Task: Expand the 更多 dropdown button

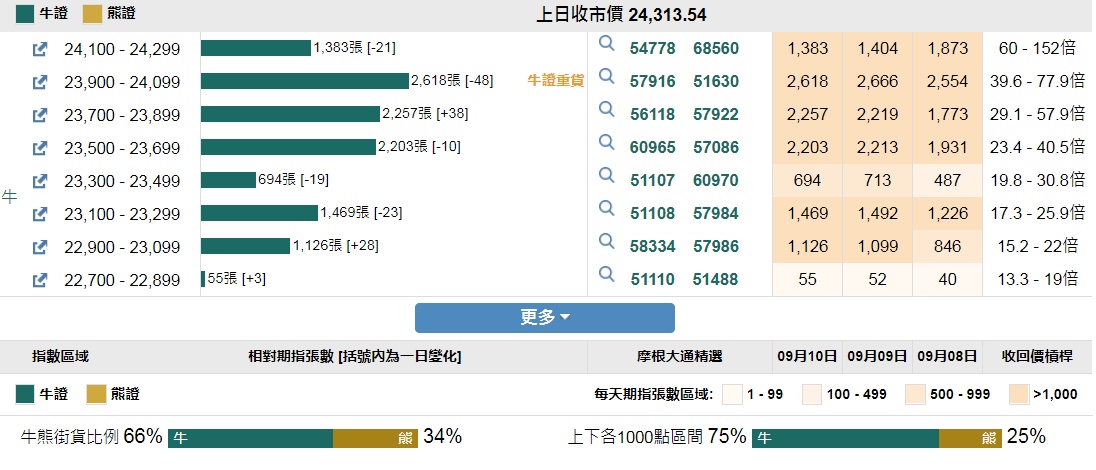Action: (545, 317)
